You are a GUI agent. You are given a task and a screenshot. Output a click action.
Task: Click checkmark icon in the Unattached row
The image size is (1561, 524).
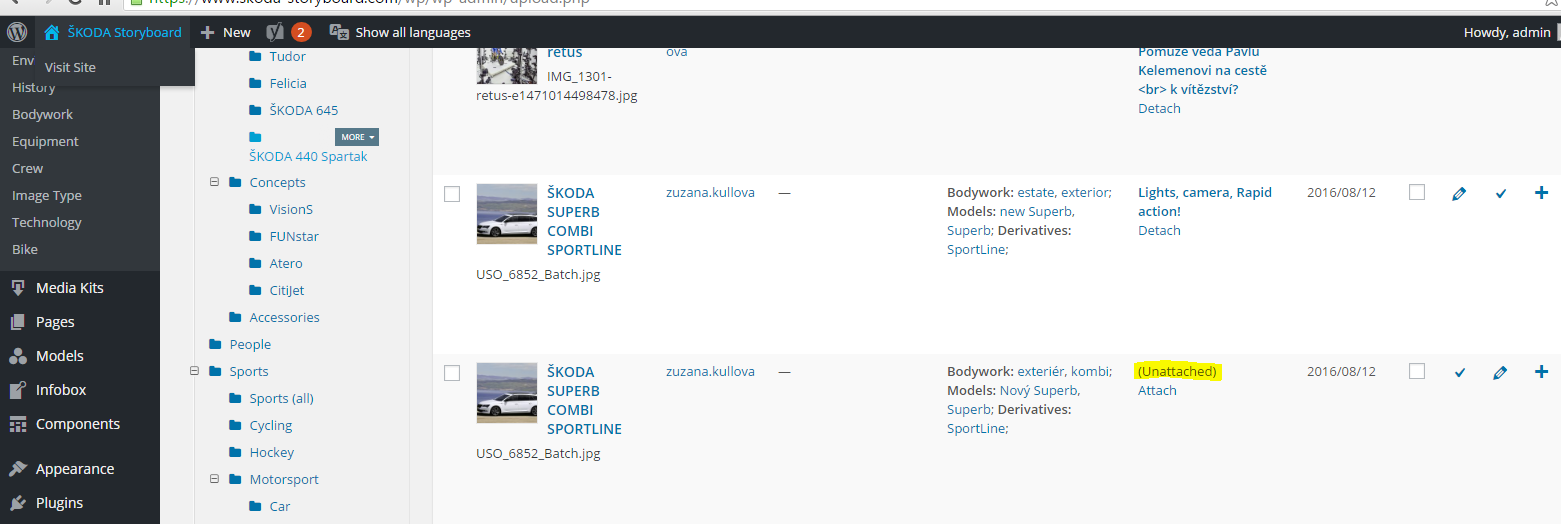[1459, 373]
